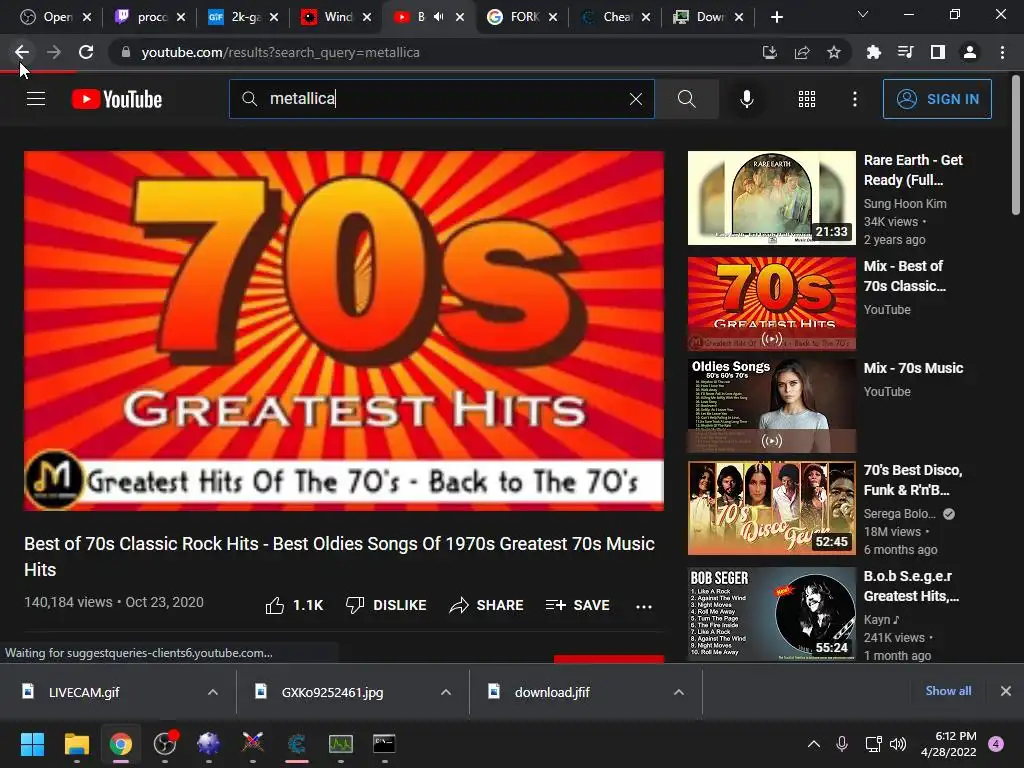Open the LIVECAM.gif downloaded file
This screenshot has height=768, width=1024.
(x=84, y=692)
